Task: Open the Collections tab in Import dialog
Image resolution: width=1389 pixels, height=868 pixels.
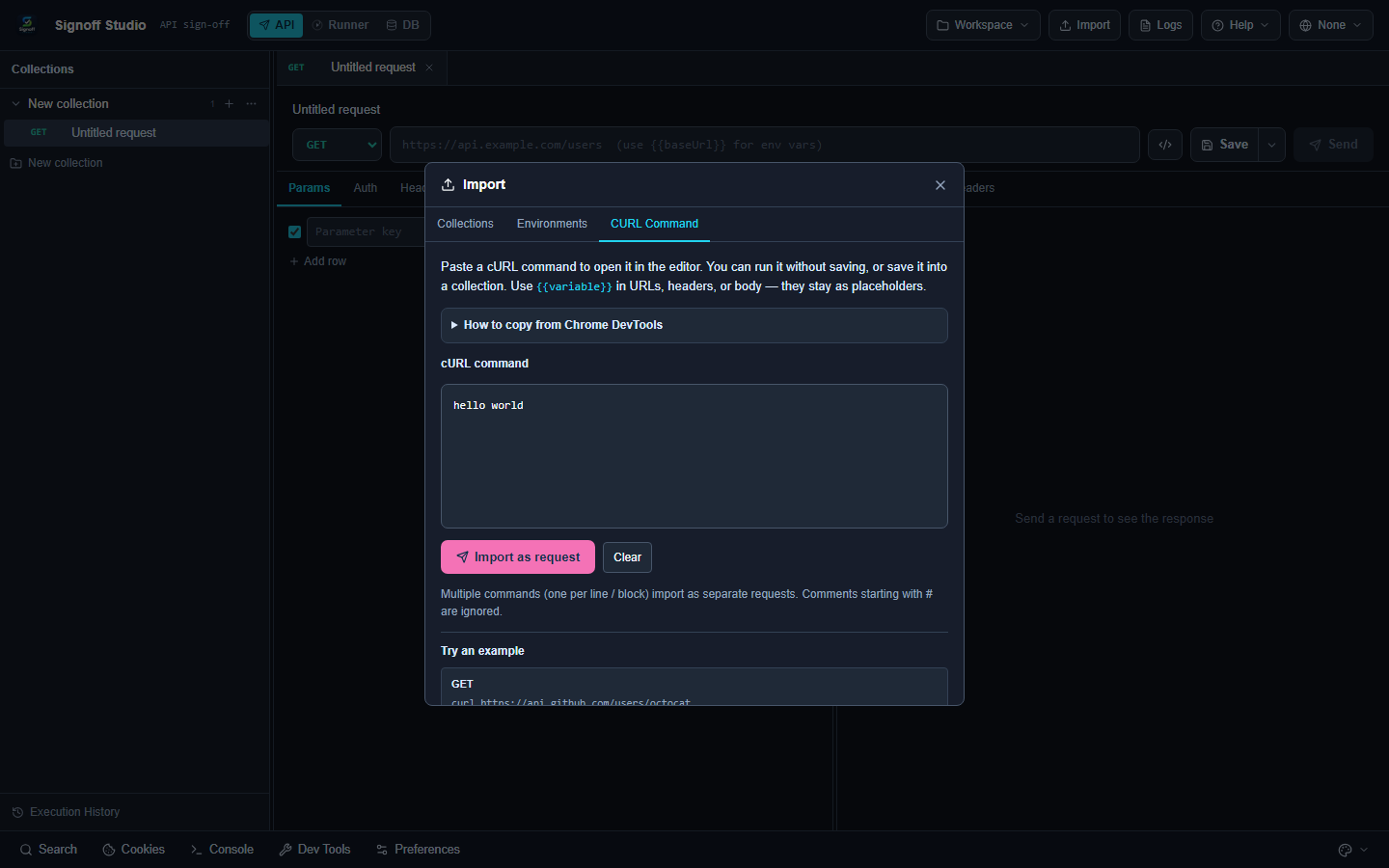Action: (465, 224)
